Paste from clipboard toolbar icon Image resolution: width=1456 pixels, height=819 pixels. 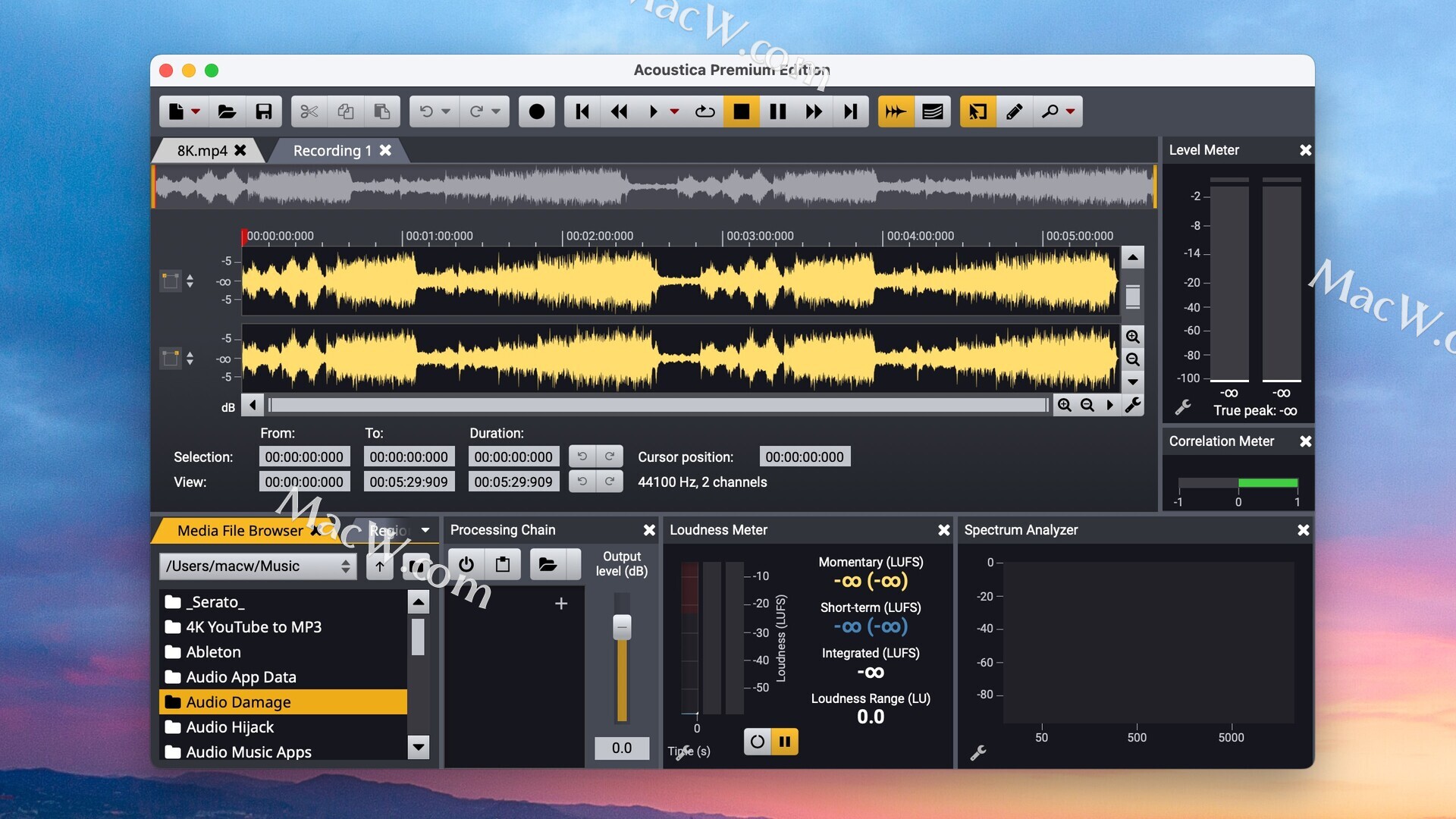381,112
